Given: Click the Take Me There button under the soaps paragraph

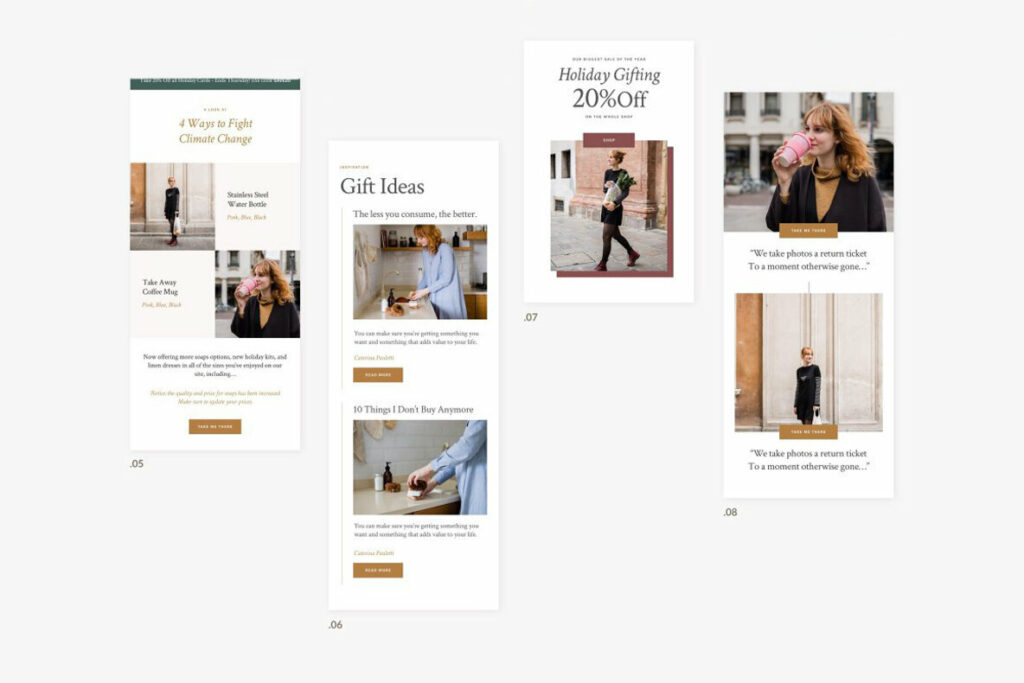Looking at the screenshot, I should point(215,427).
